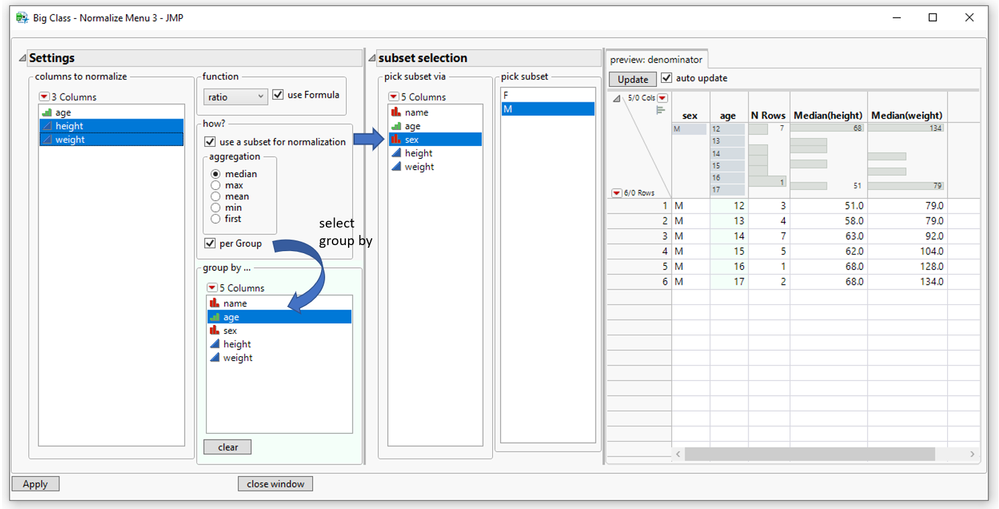Click the age column header in preview
The image size is (999, 509).
point(729,115)
